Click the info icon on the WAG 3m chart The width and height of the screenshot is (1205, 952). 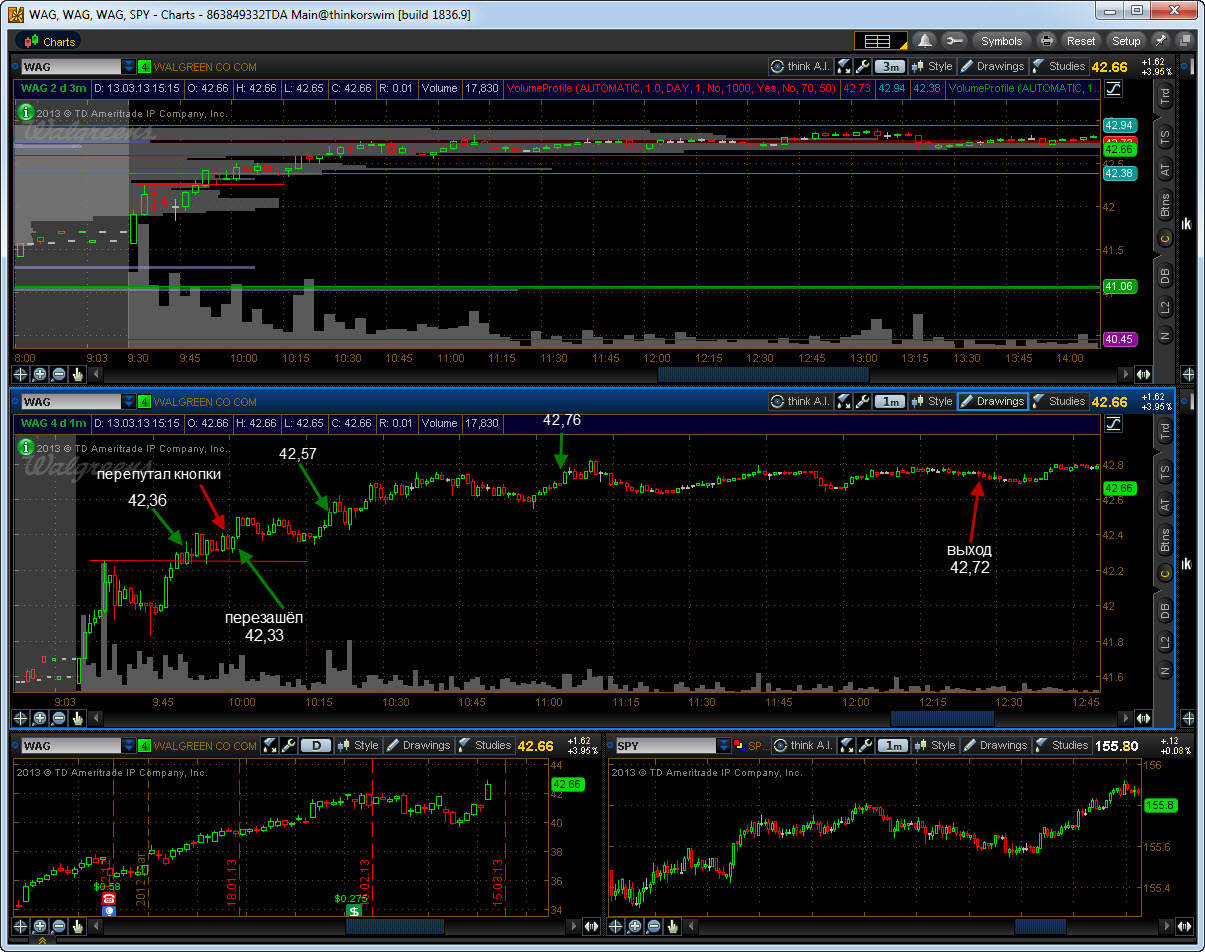click(24, 113)
